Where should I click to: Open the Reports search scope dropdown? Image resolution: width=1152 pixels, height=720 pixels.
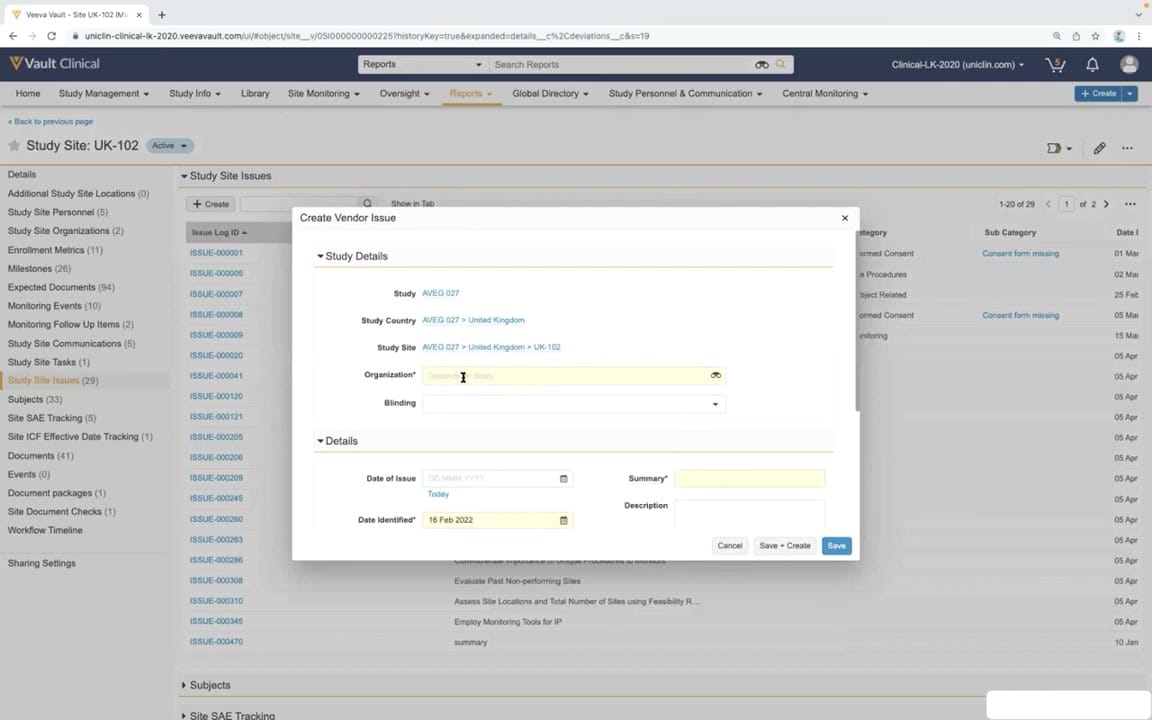pyautogui.click(x=422, y=65)
